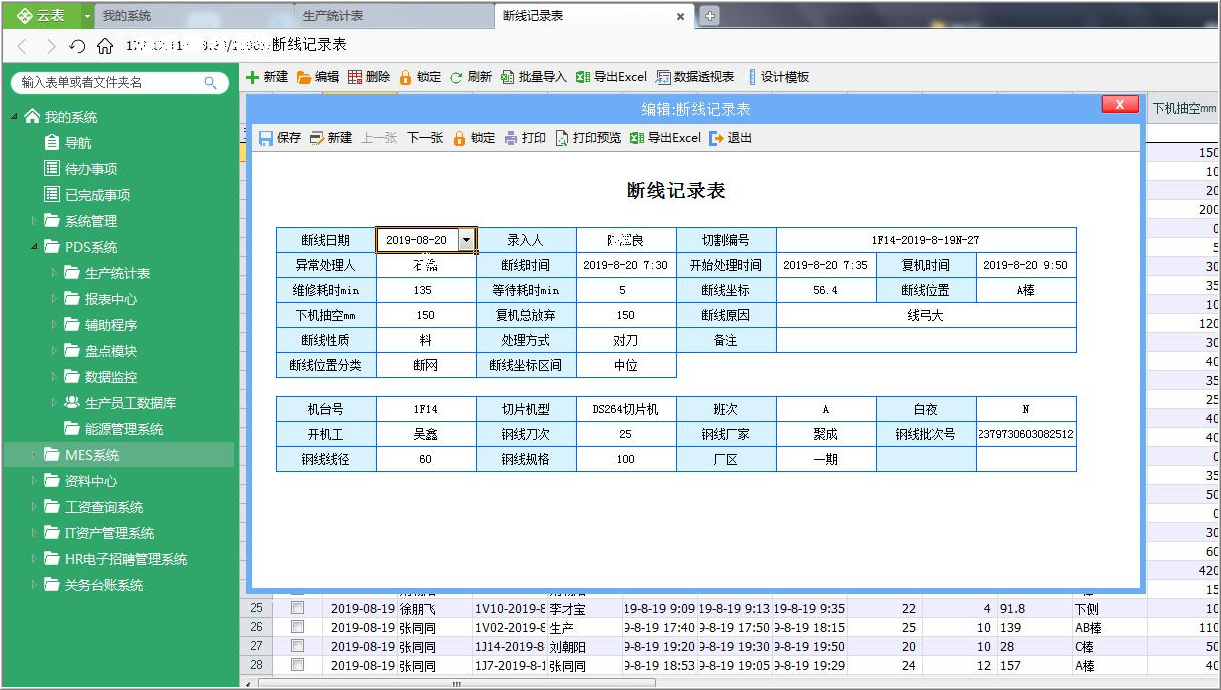Open 打印预览 in the dialog toolbar
Screen dimensions: 1221x690
588,138
